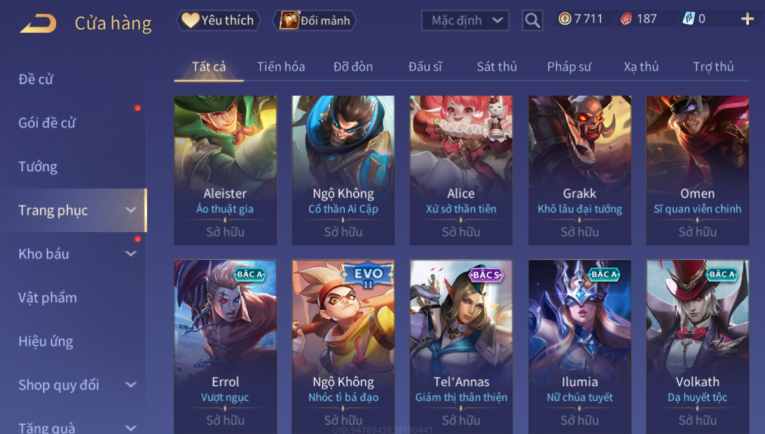The height and width of the screenshot is (434, 765).
Task: Expand the Kho báu sidebar section
Action: click(131, 254)
